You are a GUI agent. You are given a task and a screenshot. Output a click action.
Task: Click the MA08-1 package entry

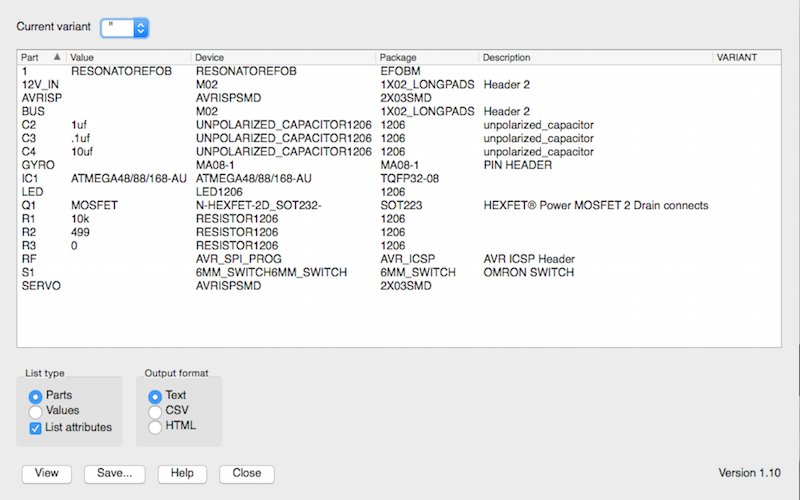(x=399, y=165)
